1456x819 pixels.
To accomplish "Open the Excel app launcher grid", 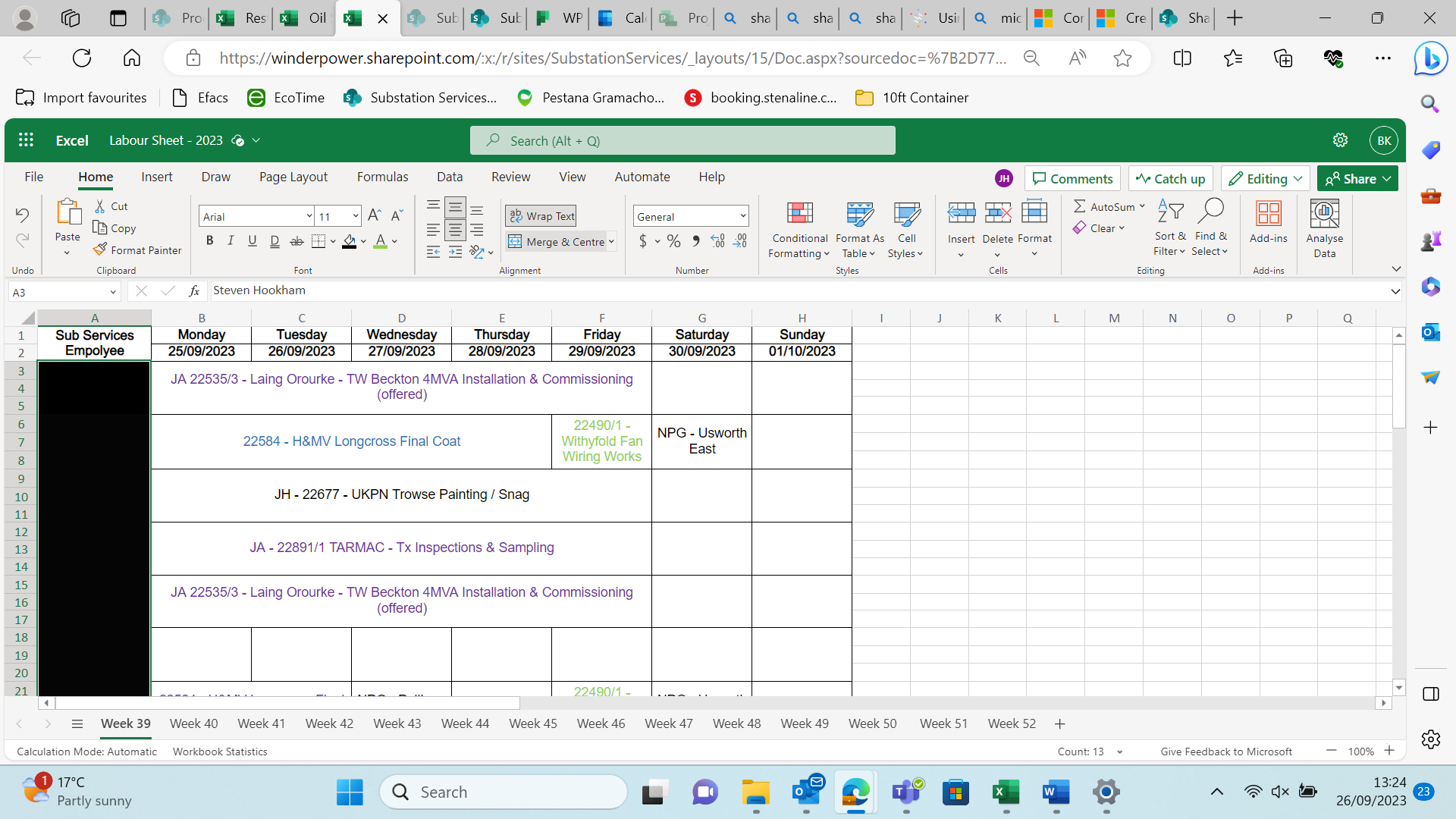I will click(x=26, y=140).
